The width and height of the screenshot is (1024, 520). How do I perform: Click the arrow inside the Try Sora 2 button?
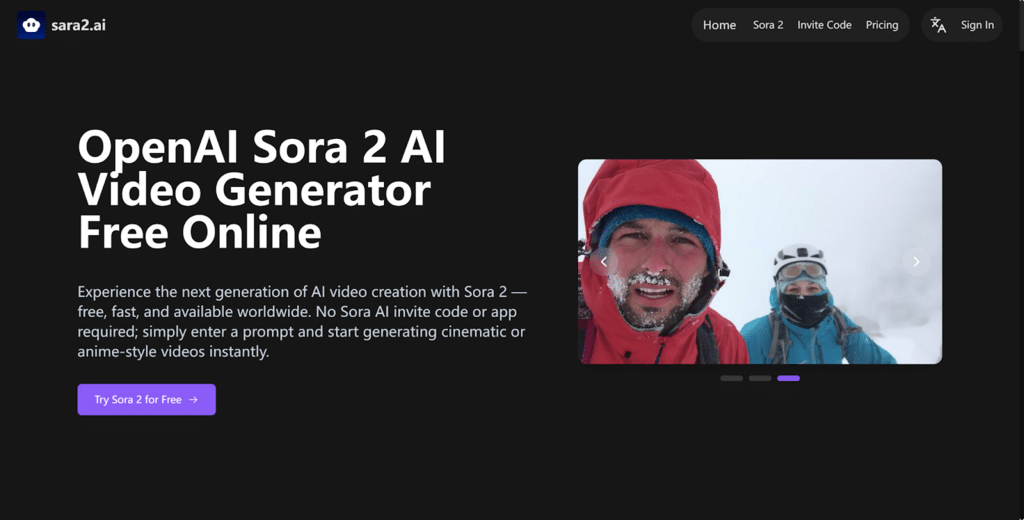coord(194,400)
